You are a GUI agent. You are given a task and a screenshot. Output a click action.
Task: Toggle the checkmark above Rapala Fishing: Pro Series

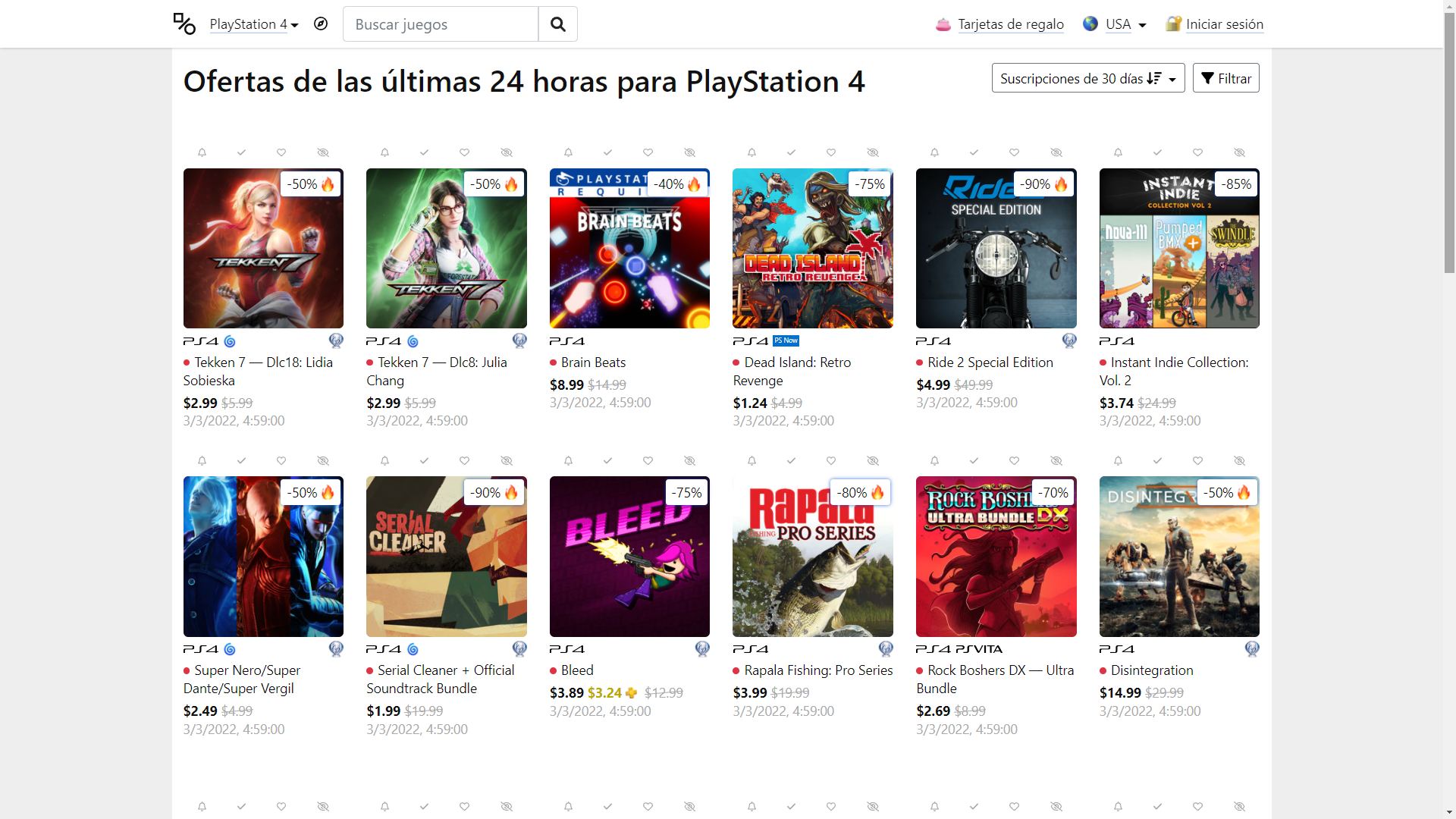point(791,460)
